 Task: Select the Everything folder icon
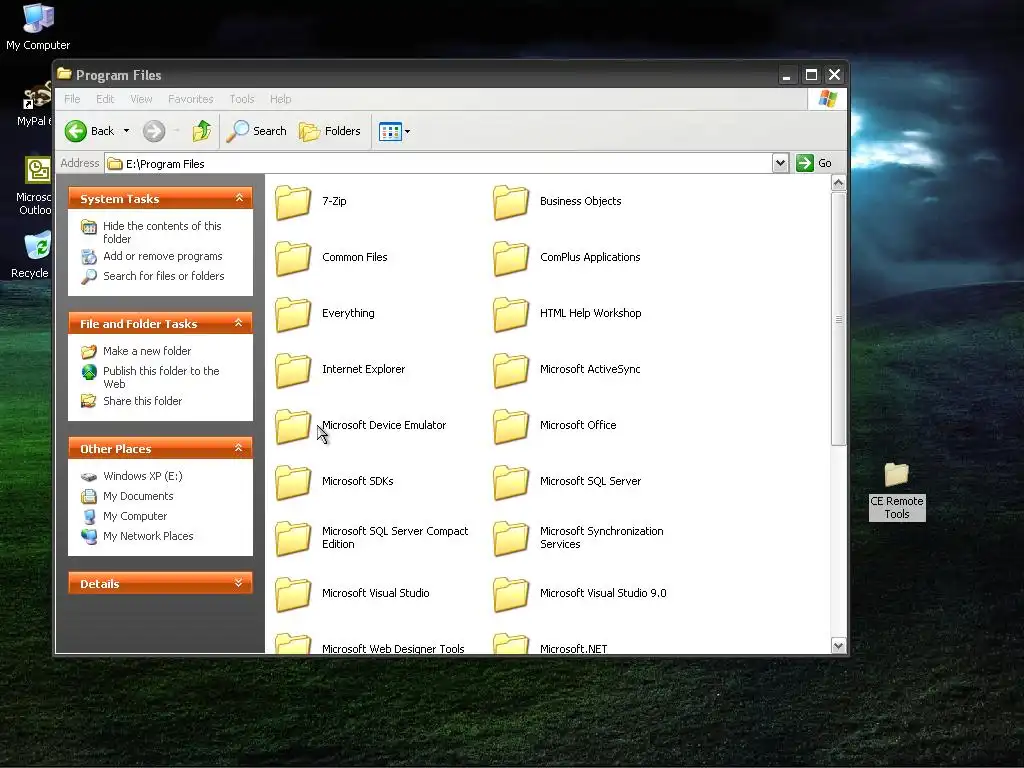click(x=293, y=314)
